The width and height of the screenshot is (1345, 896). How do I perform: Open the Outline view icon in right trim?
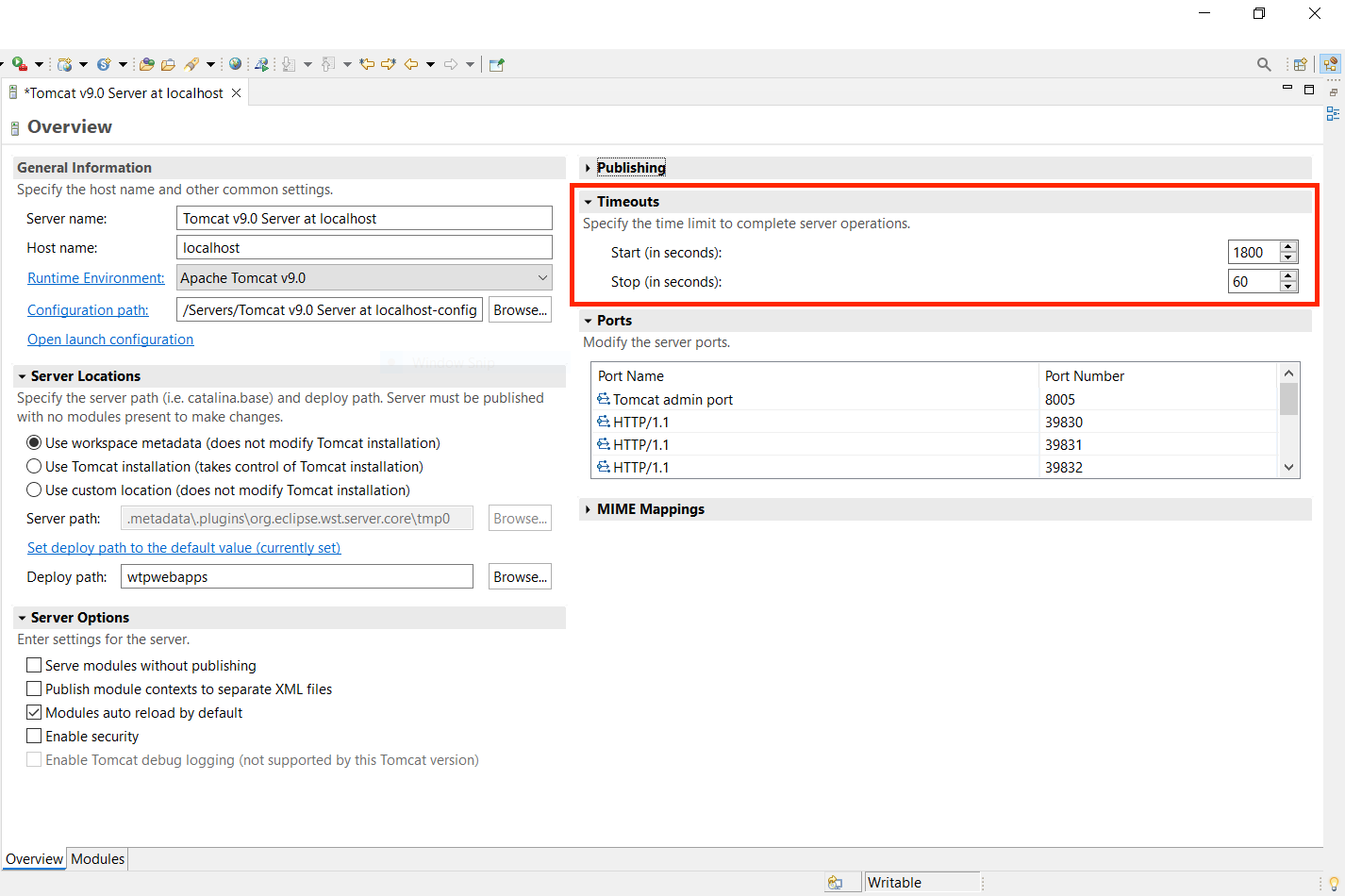click(x=1333, y=113)
